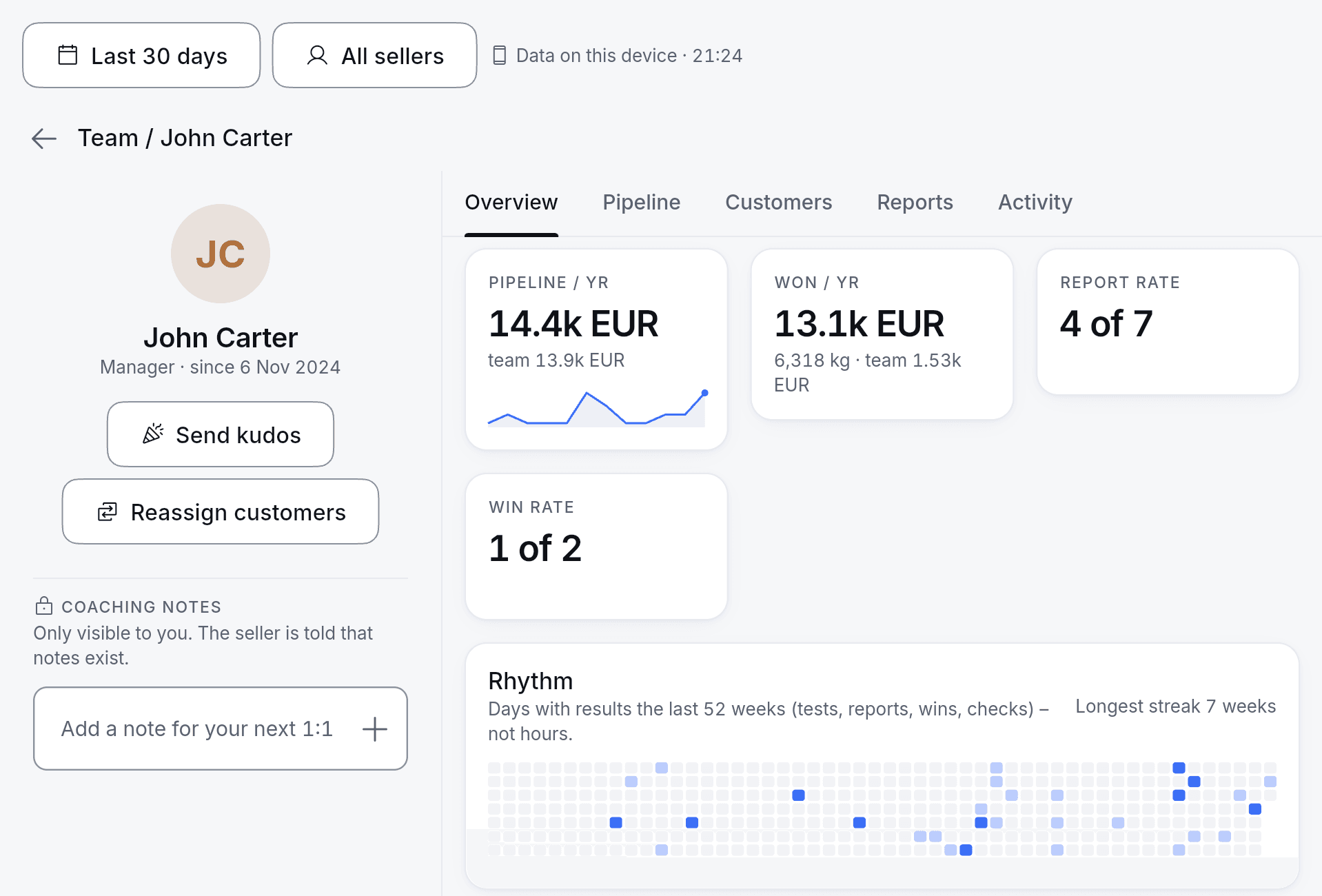Click the Data on this device timestamp
Viewport: 1322px width, 896px height.
(x=629, y=55)
